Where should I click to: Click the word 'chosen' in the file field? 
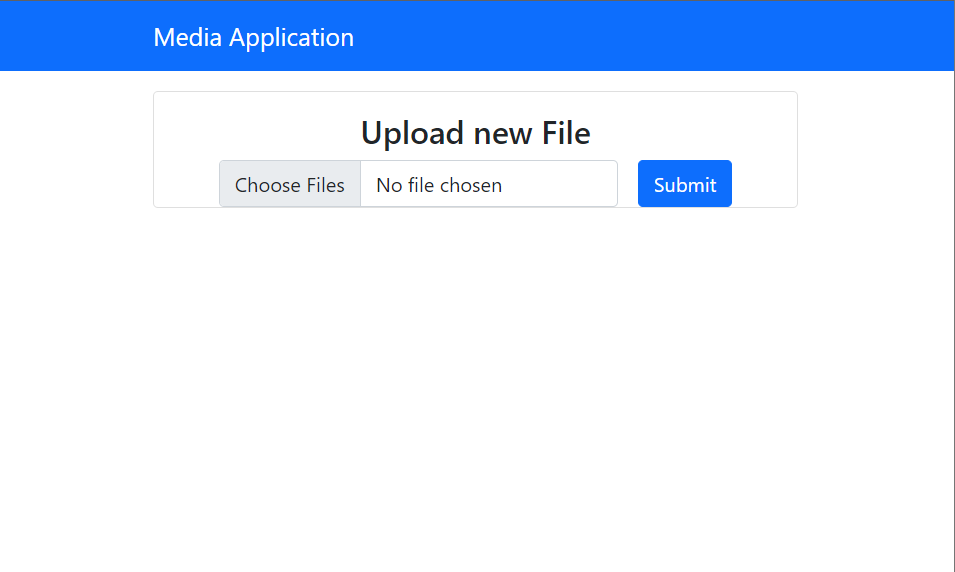tap(470, 185)
